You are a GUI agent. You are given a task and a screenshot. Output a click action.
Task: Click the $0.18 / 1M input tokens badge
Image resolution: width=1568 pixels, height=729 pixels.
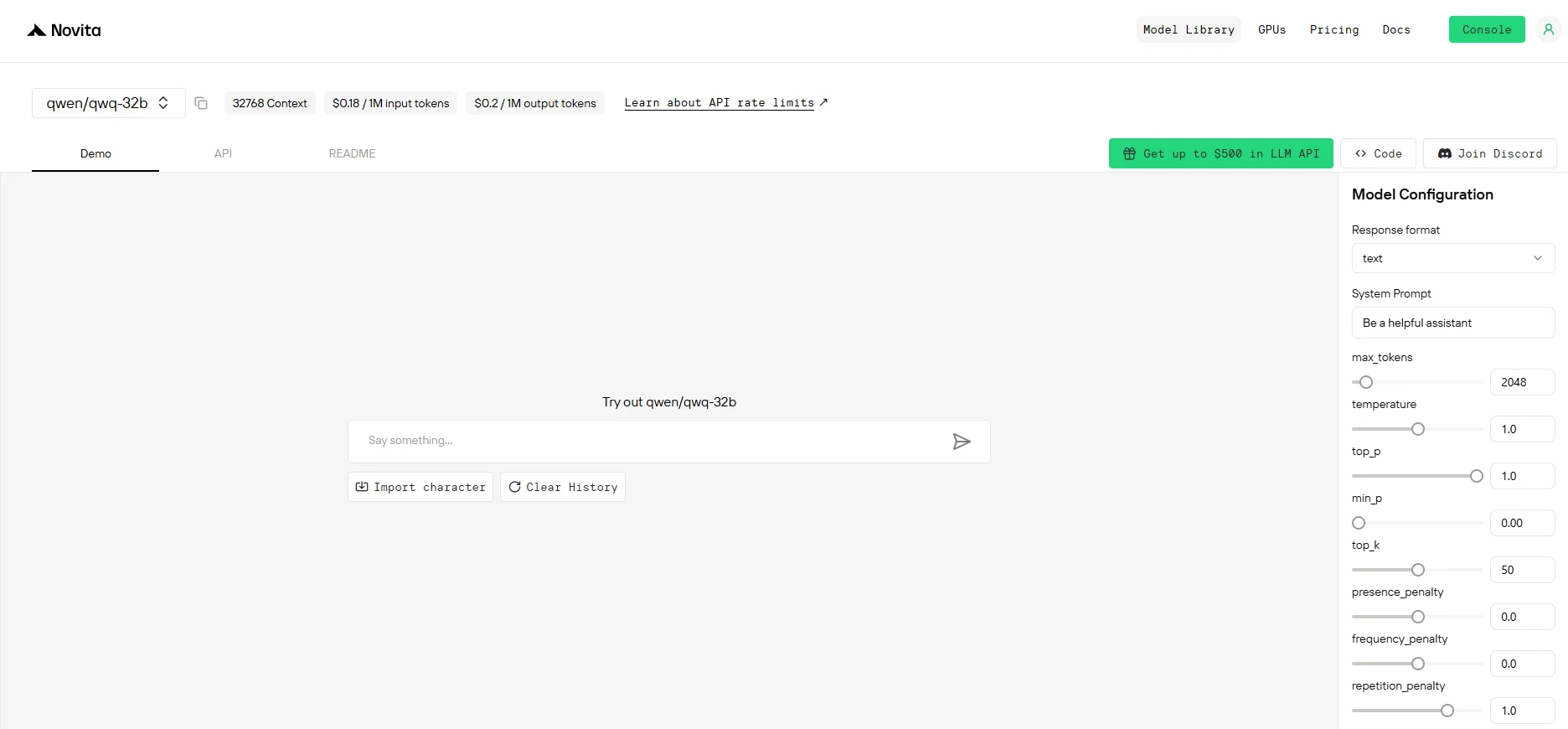click(x=390, y=103)
